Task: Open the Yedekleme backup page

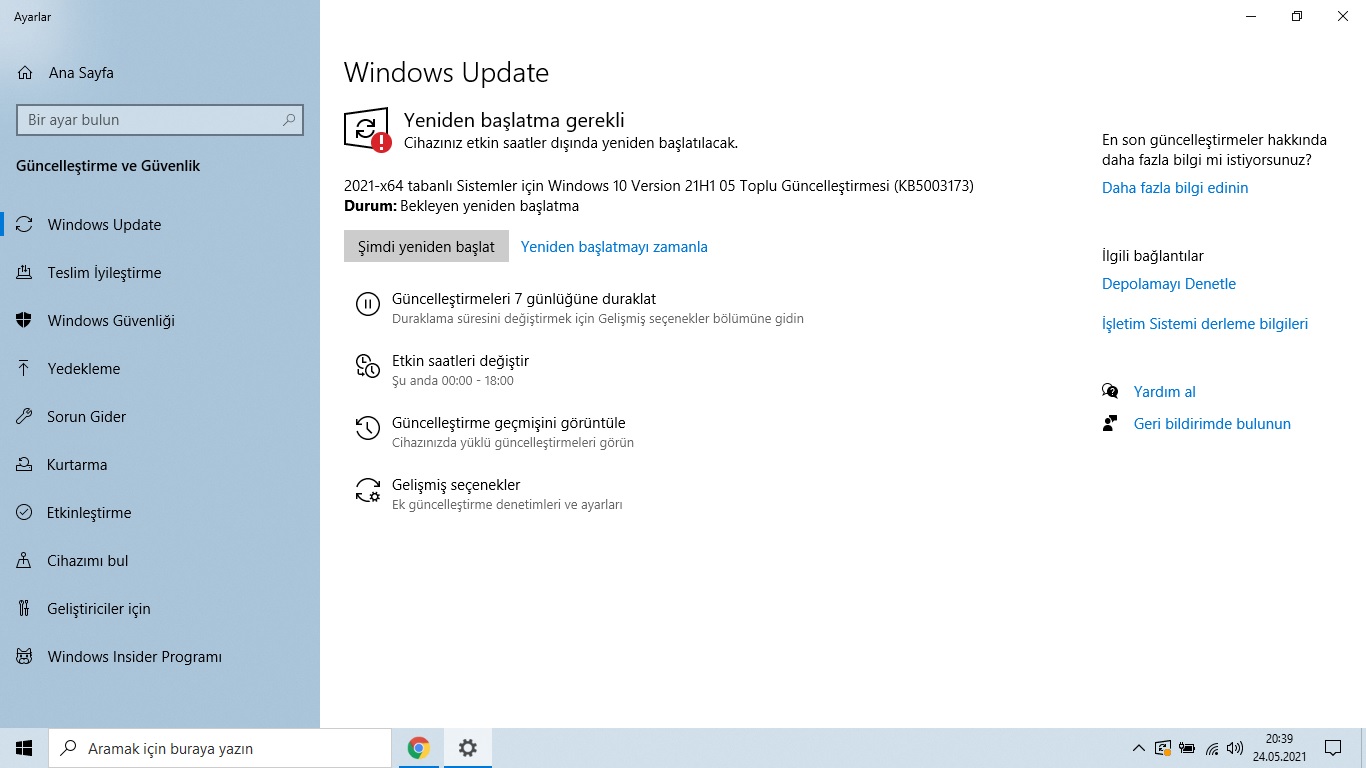Action: point(160,369)
